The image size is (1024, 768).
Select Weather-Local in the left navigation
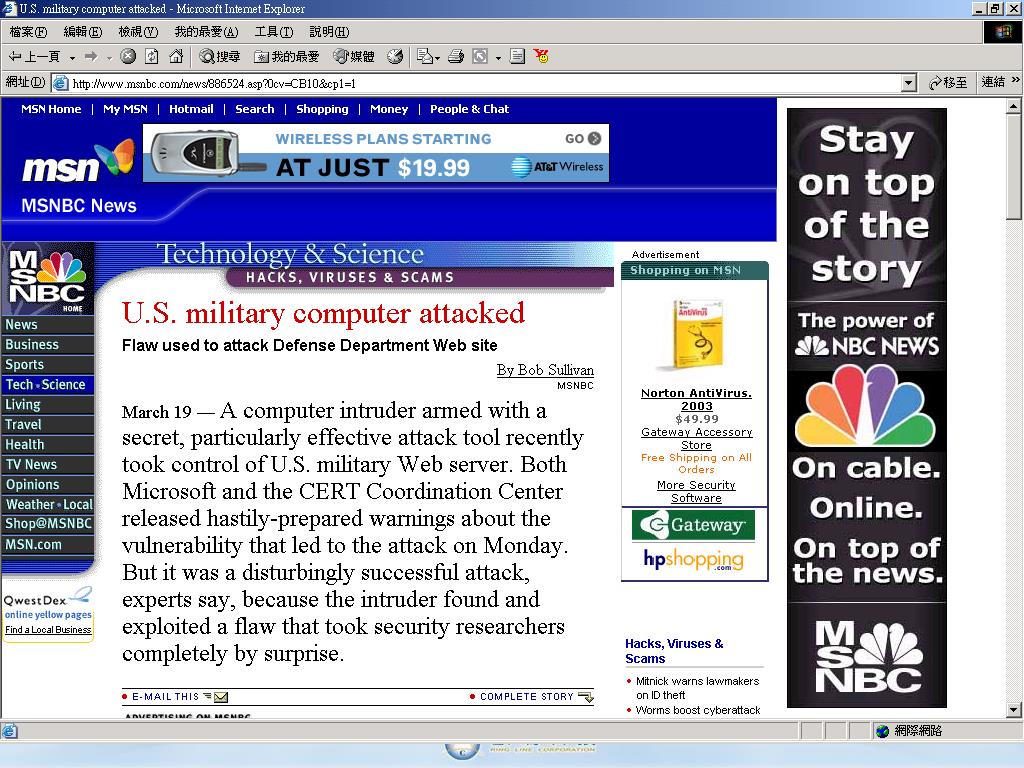[x=48, y=504]
